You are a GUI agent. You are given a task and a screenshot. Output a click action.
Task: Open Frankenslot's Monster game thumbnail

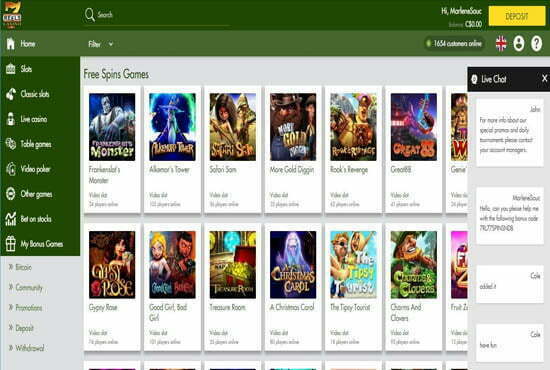(x=112, y=127)
